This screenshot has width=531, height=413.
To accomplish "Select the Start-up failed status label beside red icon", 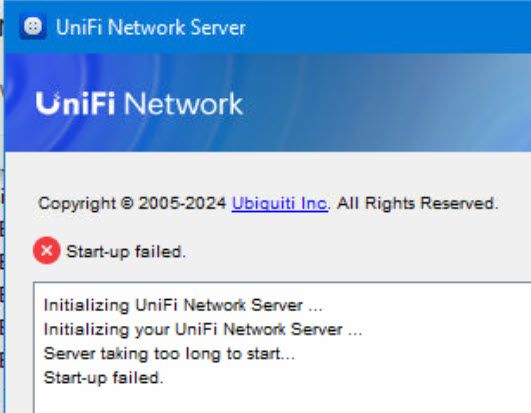I will [126, 252].
